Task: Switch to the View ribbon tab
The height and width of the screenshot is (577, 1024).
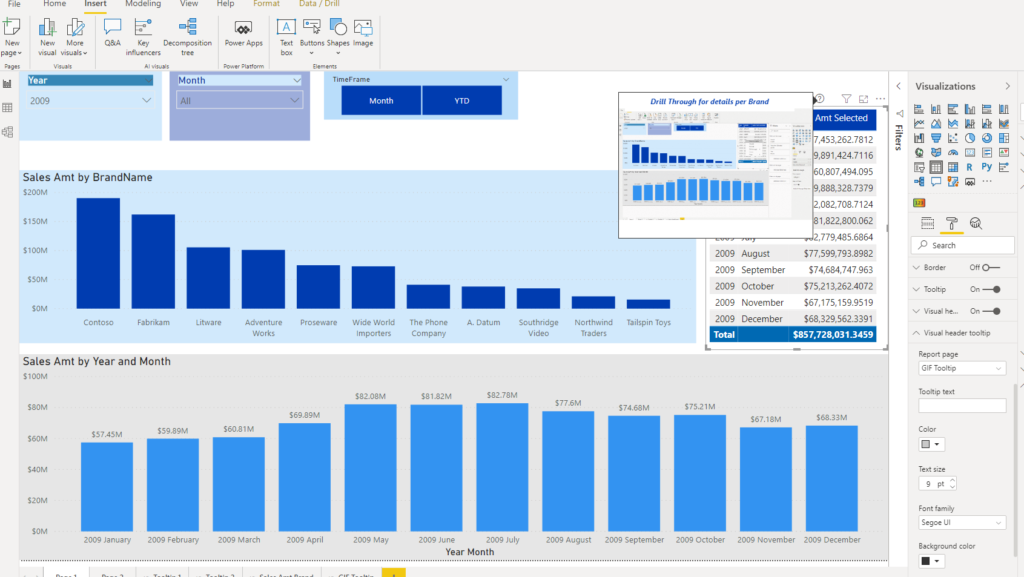Action: (x=189, y=4)
